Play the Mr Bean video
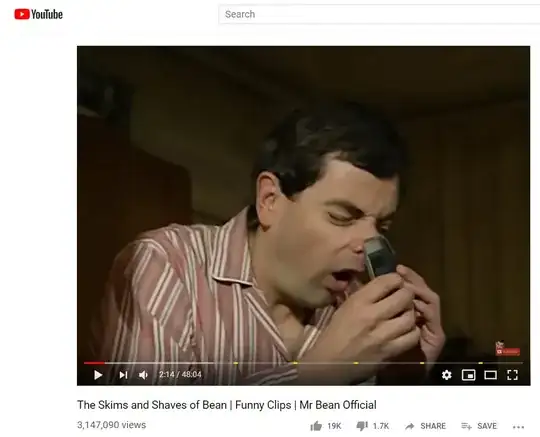This screenshot has width=540, height=437. (98, 375)
